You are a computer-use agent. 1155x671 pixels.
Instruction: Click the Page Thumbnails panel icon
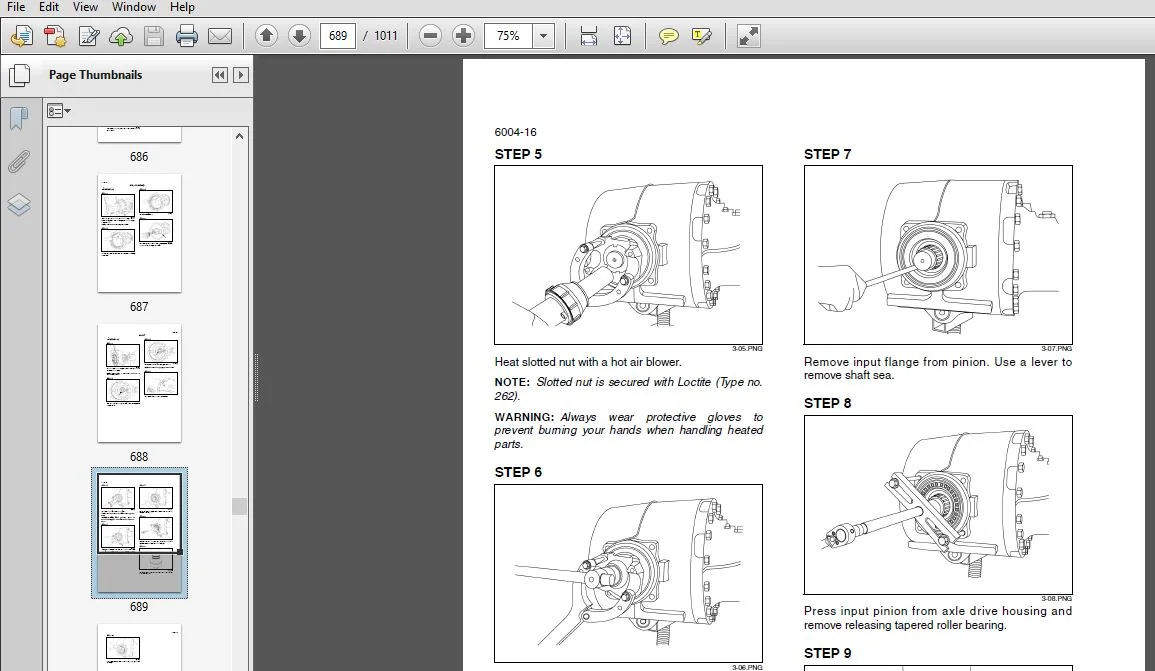click(19, 75)
